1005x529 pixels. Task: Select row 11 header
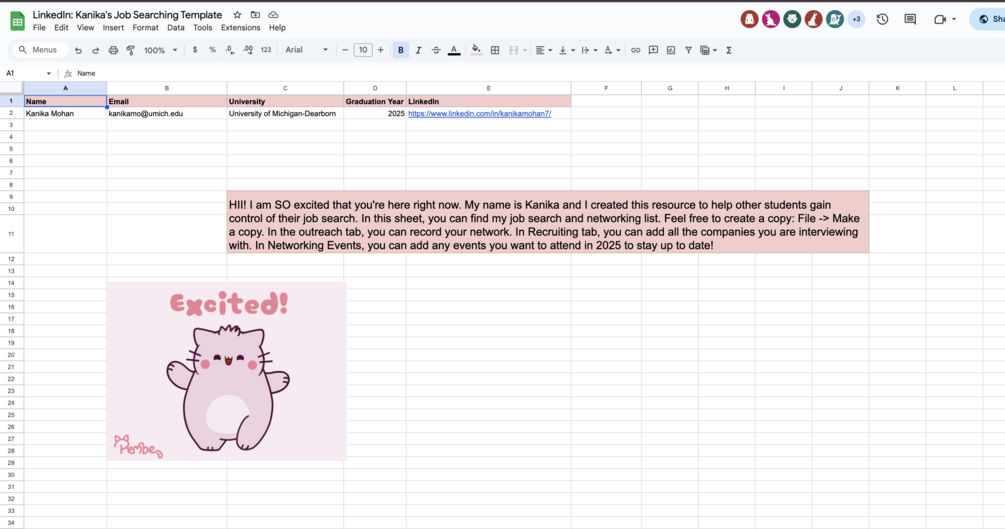pyautogui.click(x=12, y=234)
